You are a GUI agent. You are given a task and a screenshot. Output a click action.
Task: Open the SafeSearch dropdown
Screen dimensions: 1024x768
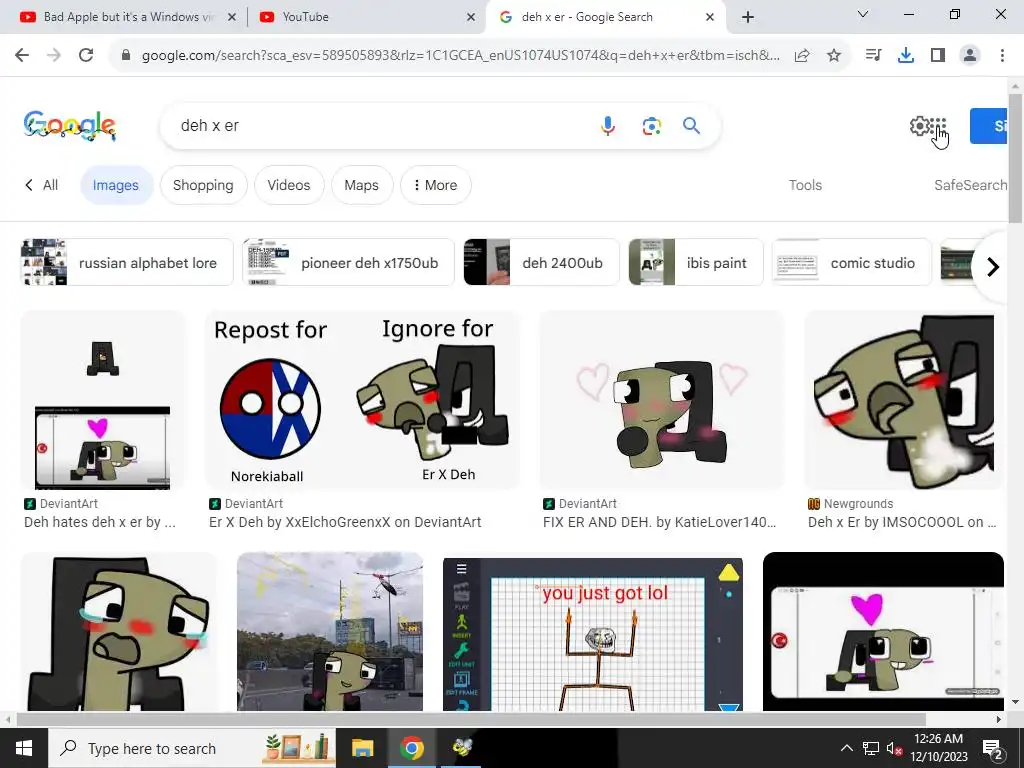coord(970,185)
